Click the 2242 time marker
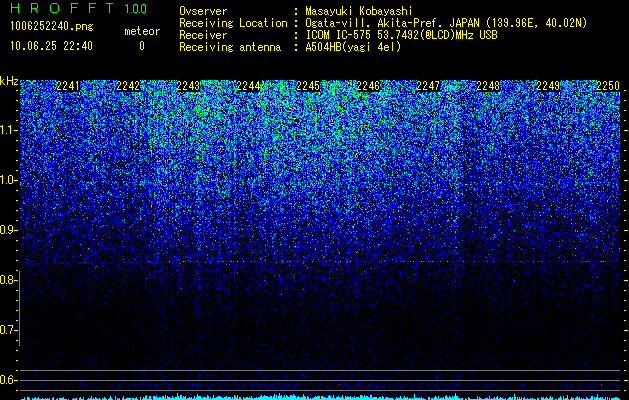629x400 pixels. point(128,86)
